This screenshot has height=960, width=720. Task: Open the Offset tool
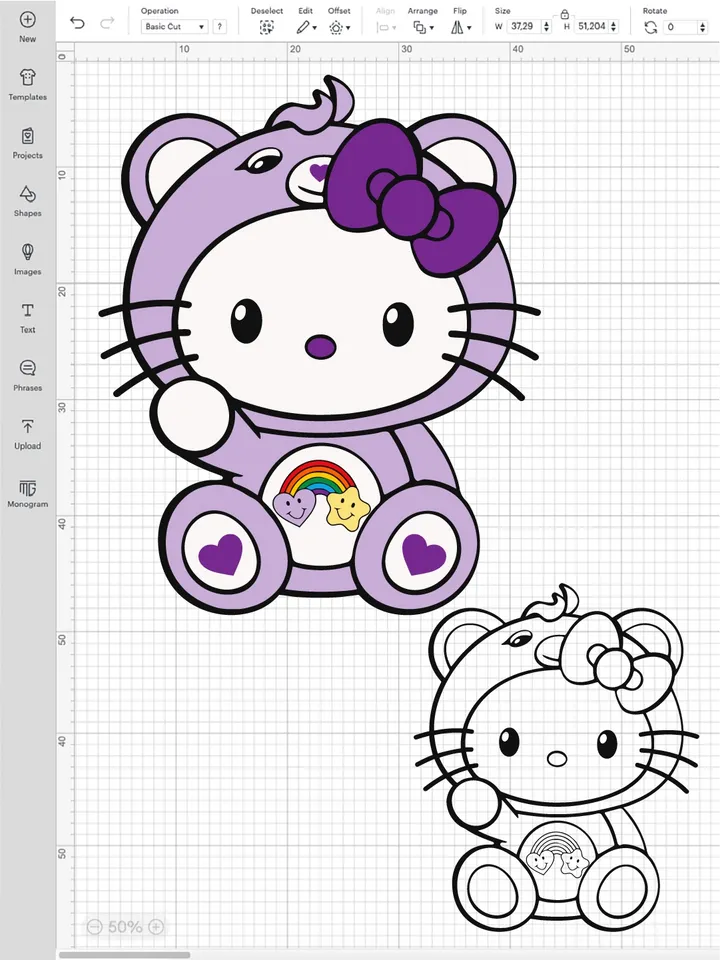[339, 28]
